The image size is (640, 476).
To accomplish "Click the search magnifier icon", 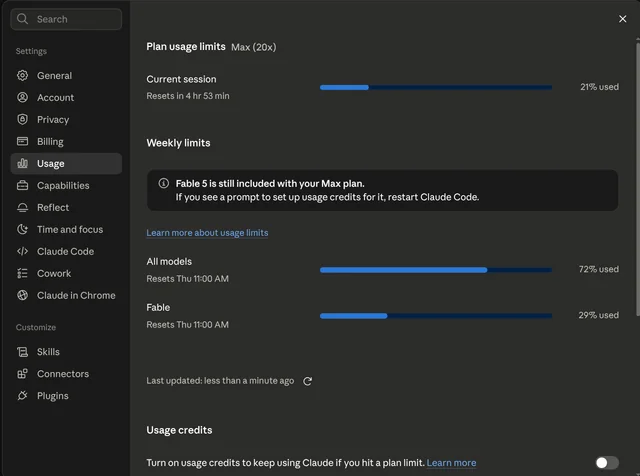I will tap(22, 19).
